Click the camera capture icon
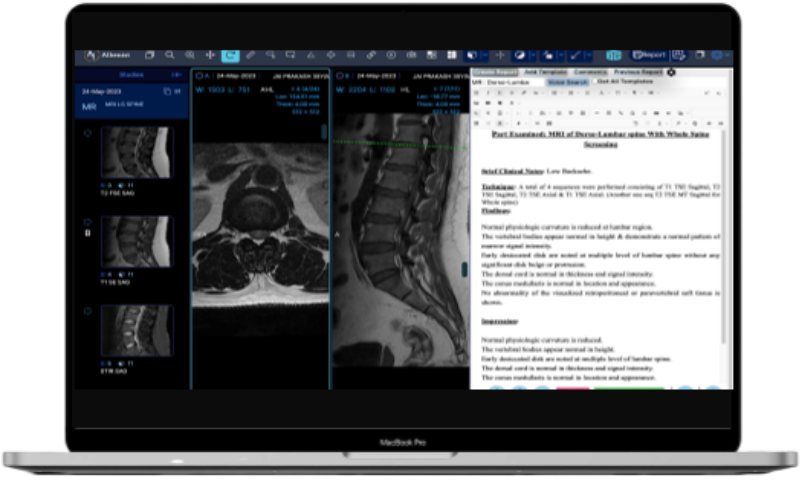 [x=411, y=55]
